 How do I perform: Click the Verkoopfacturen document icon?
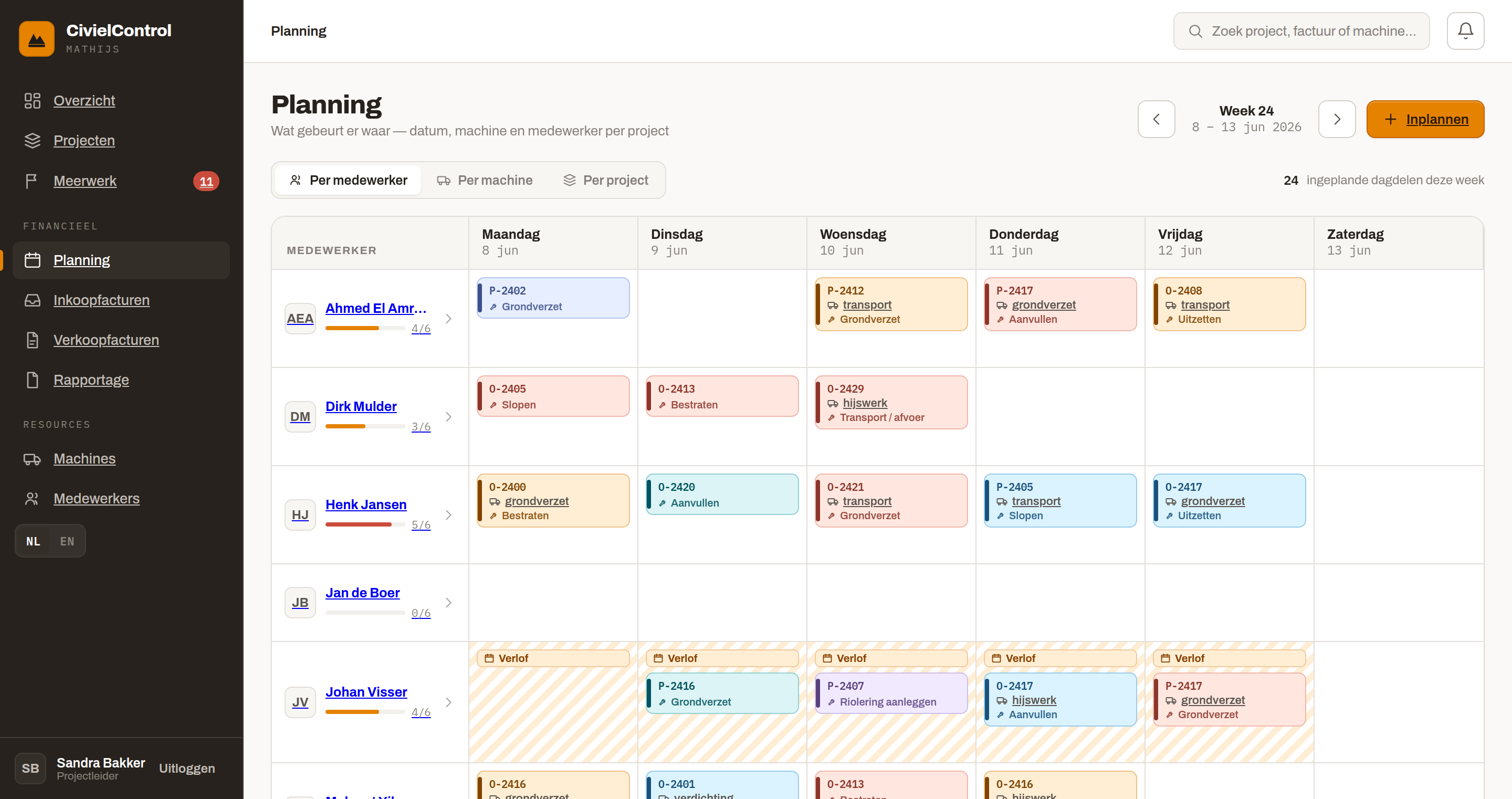32,340
